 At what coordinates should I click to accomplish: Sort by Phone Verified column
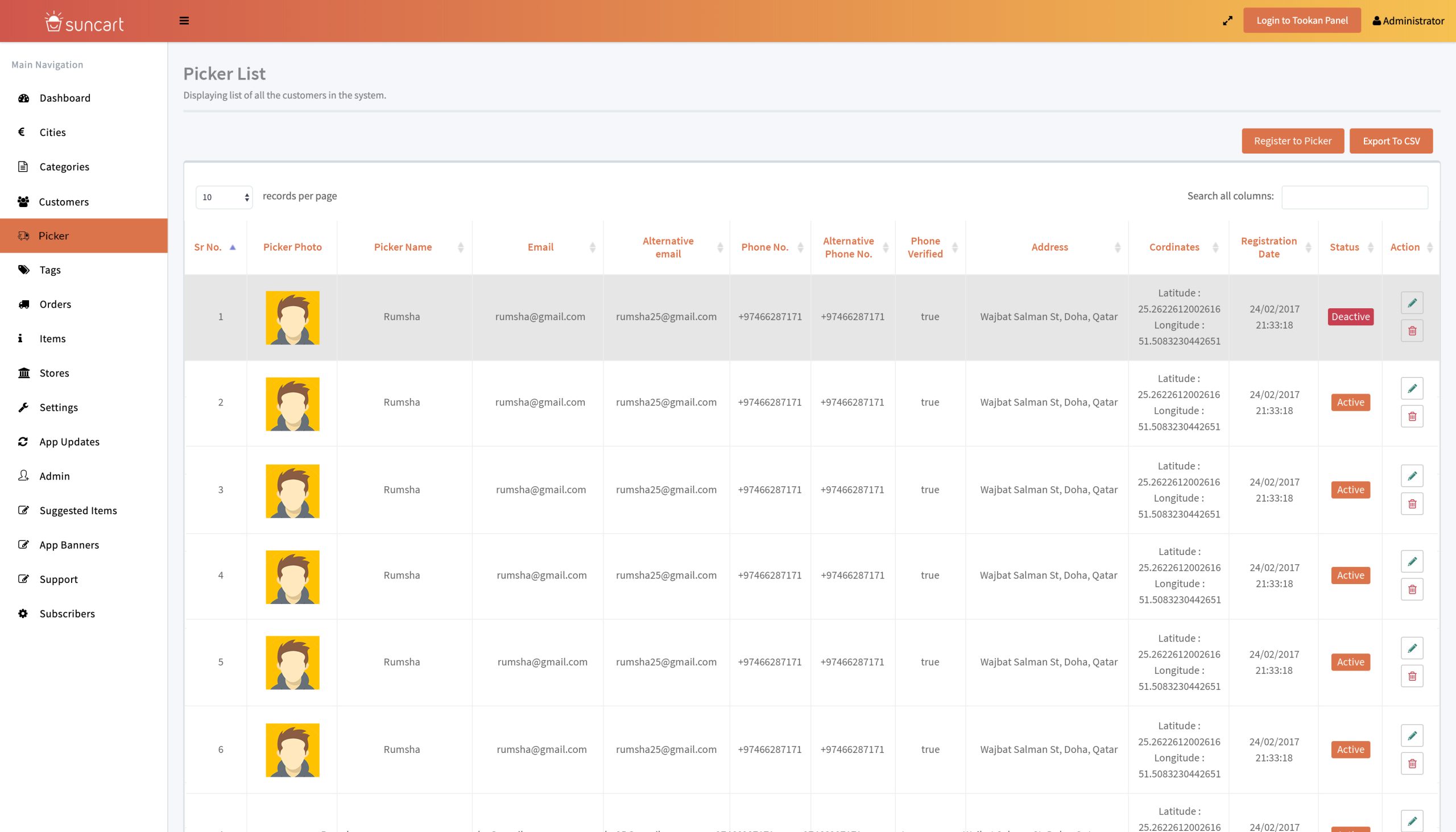click(930, 247)
